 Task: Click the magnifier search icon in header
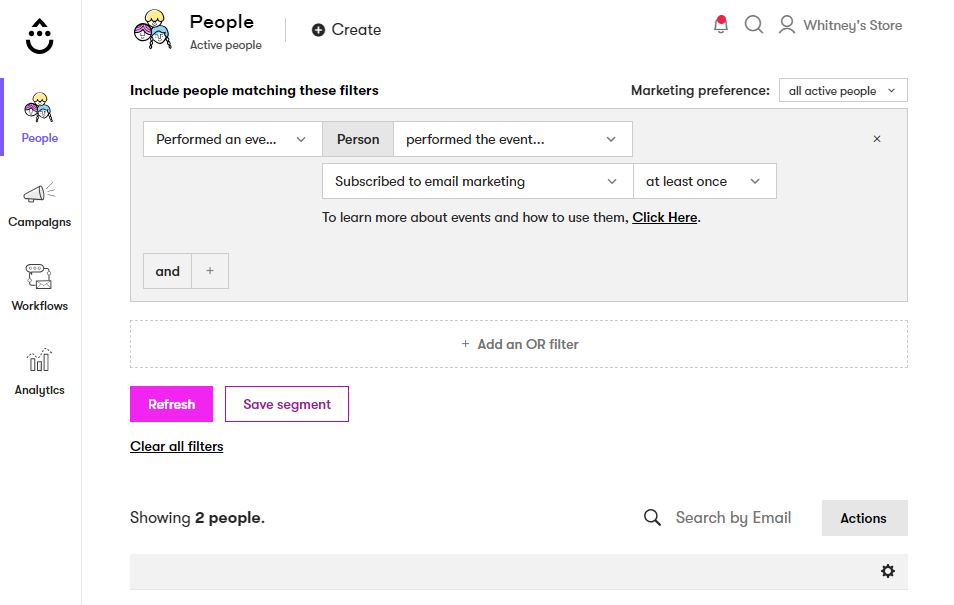point(754,25)
